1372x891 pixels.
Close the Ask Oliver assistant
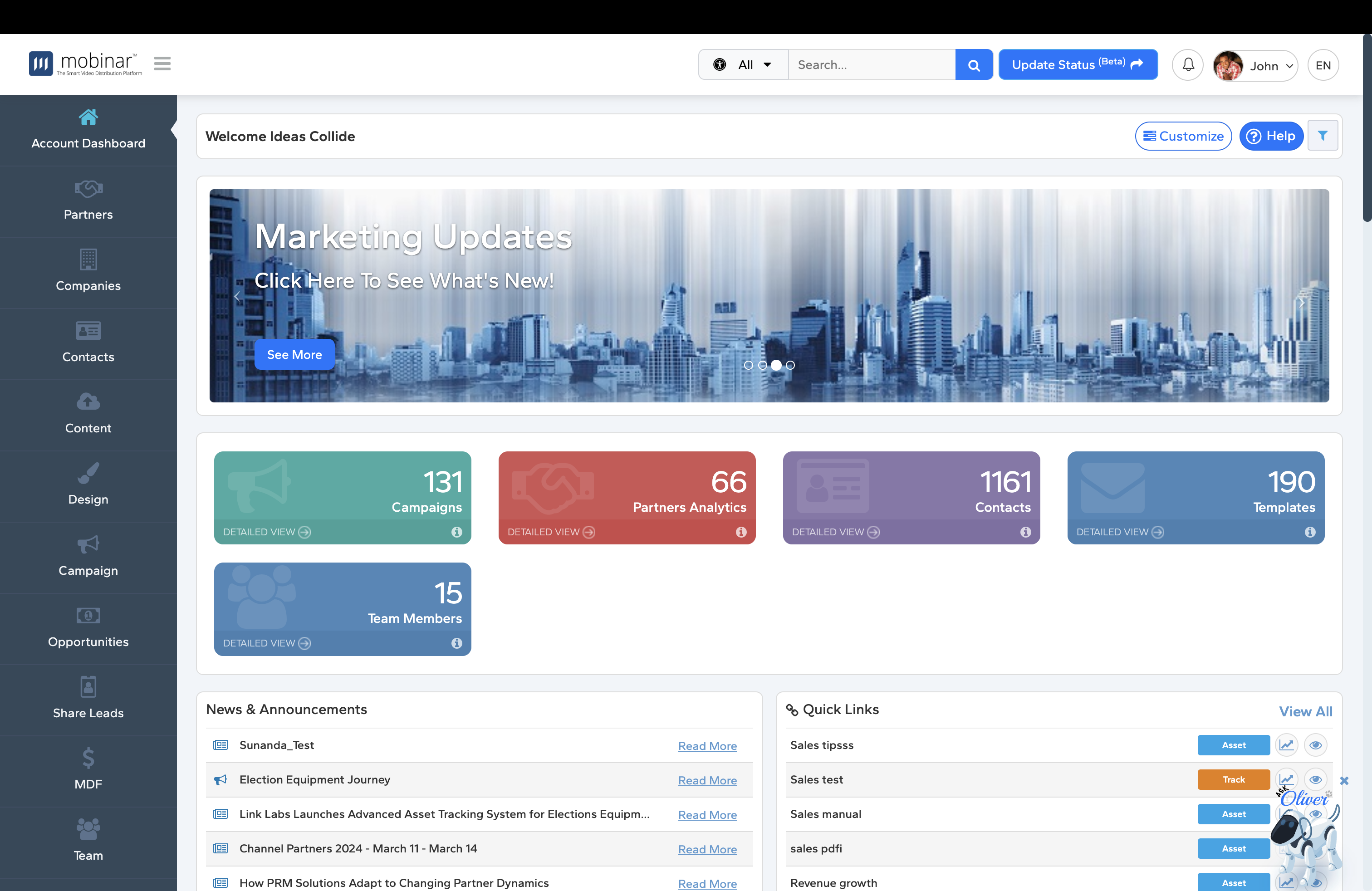[x=1344, y=780]
